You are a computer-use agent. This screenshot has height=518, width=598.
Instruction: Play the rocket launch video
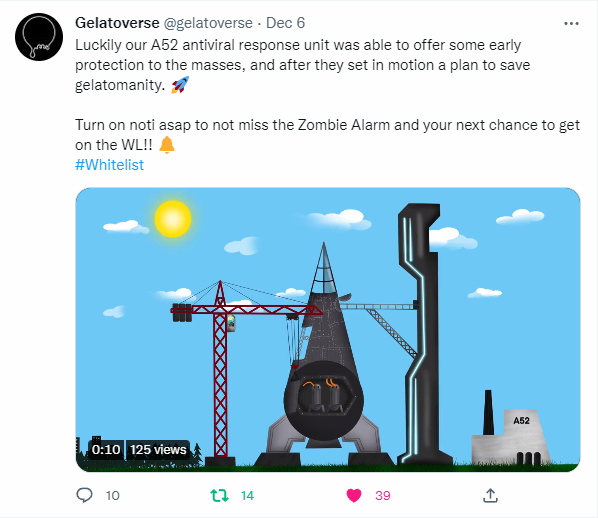point(328,330)
